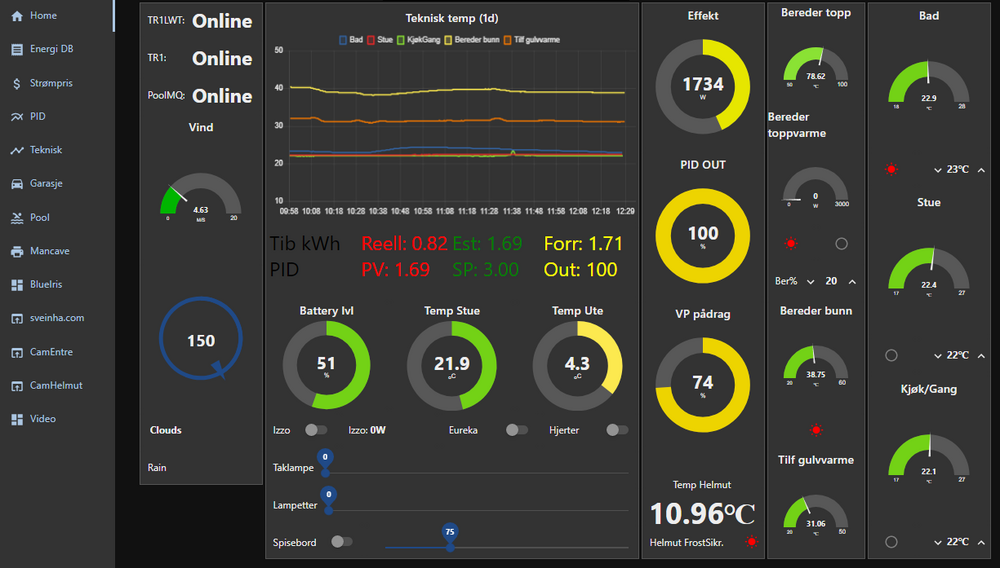Lower Stue setpoint with the down chevron

[x=938, y=355]
